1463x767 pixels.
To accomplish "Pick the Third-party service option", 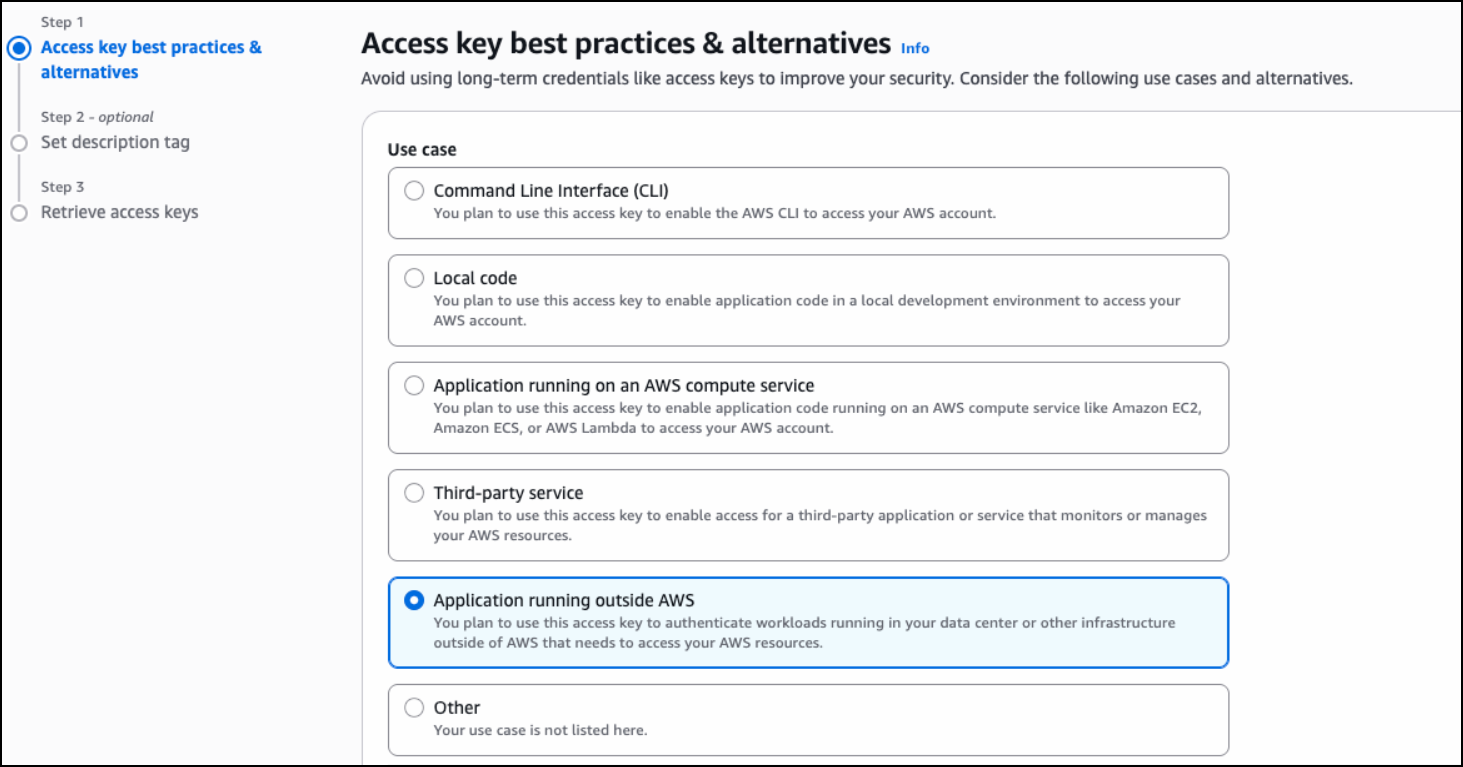I will pyautogui.click(x=414, y=493).
